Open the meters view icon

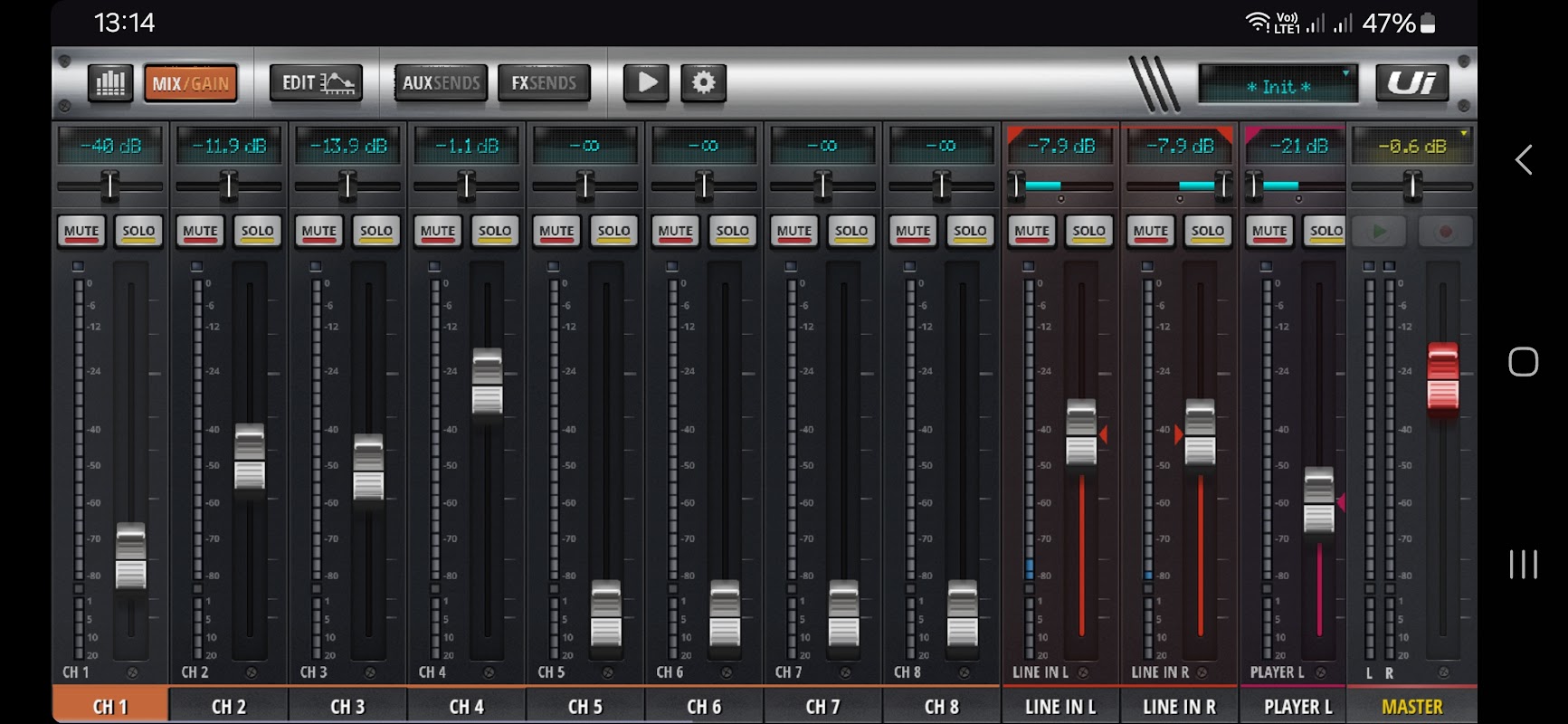tap(110, 83)
